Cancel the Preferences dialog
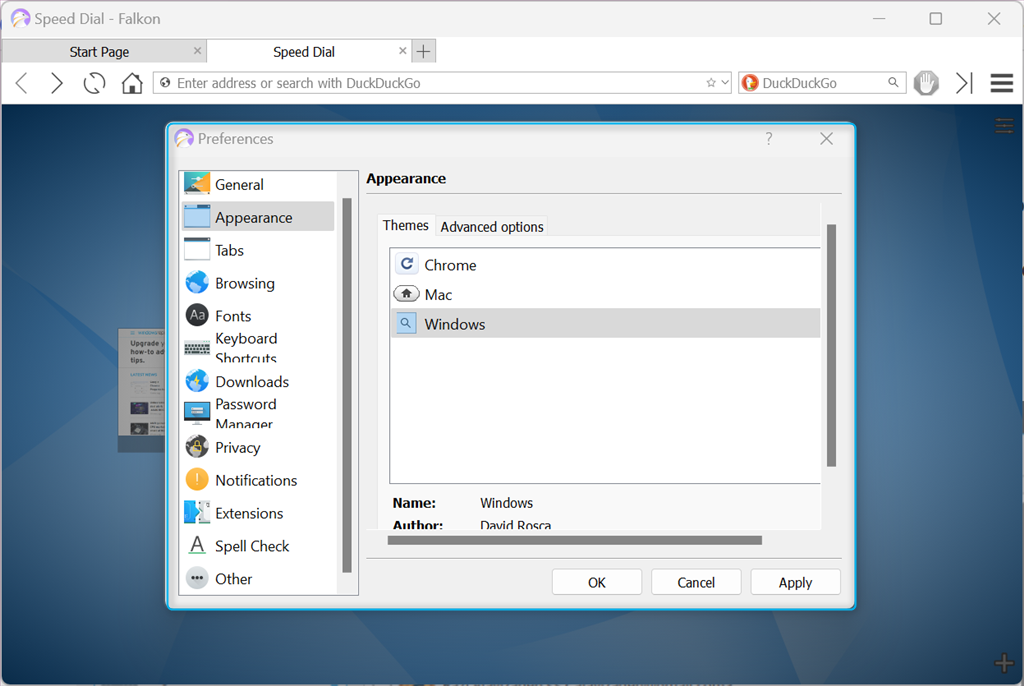This screenshot has width=1024, height=686. (x=696, y=582)
